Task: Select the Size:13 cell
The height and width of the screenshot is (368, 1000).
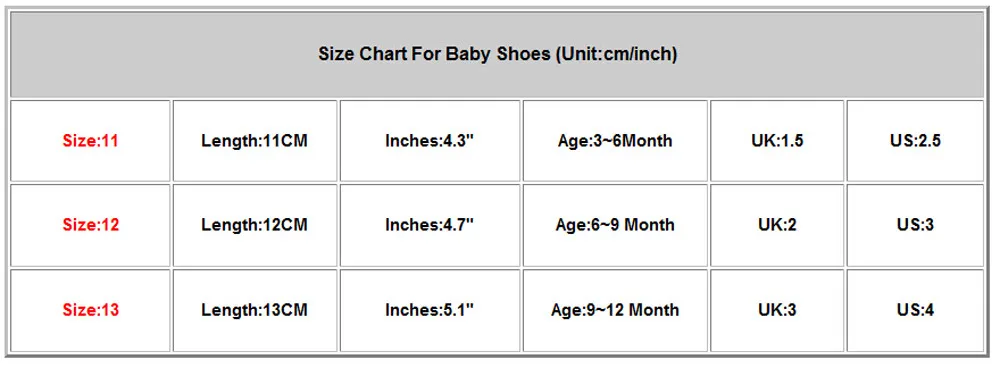Action: 91,311
